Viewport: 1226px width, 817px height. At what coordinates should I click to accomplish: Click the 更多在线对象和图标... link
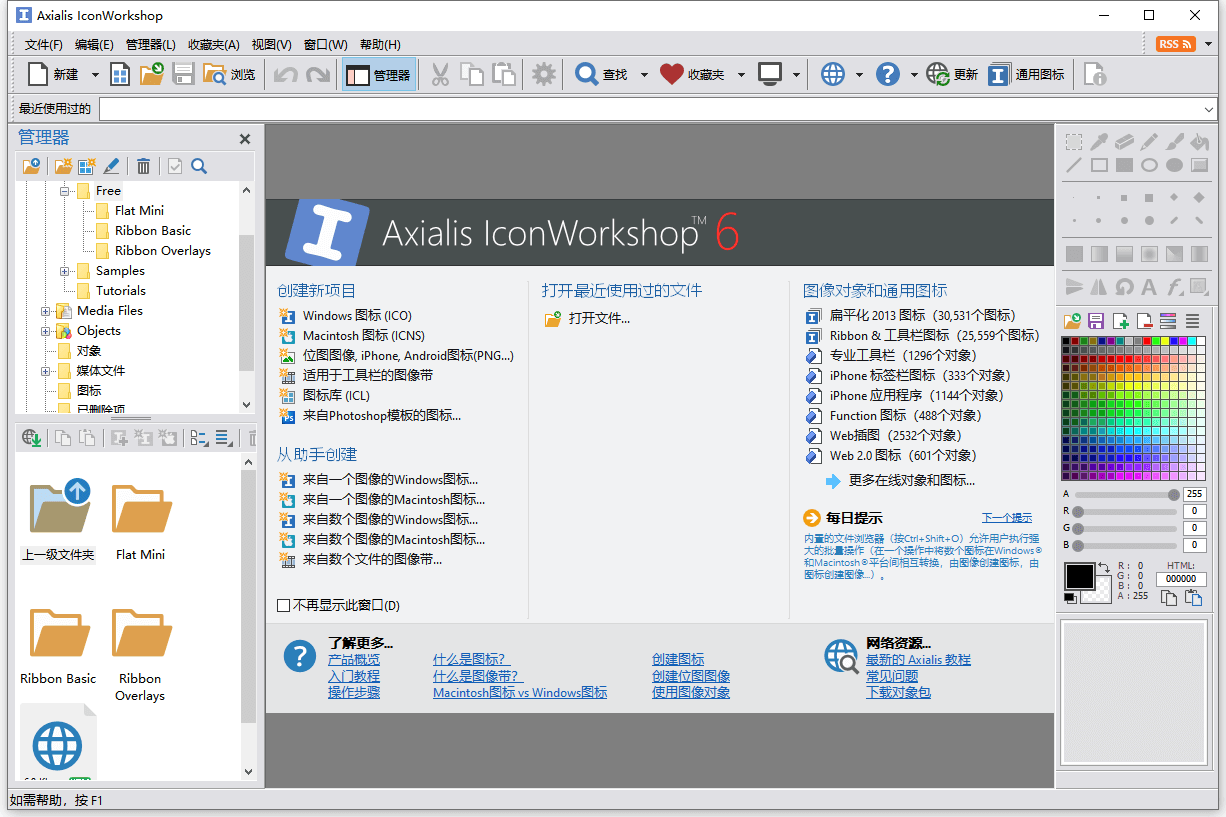click(x=912, y=481)
